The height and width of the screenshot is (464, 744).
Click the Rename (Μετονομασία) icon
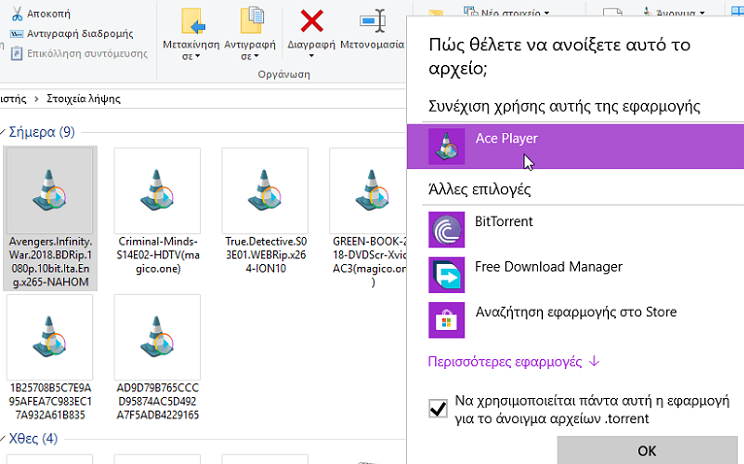click(372, 21)
